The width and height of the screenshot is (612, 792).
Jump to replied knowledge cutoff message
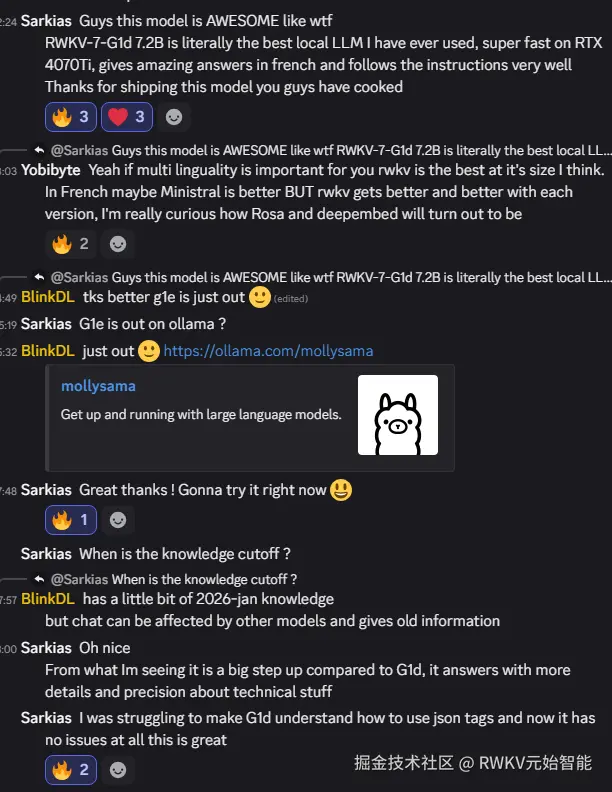pos(174,579)
